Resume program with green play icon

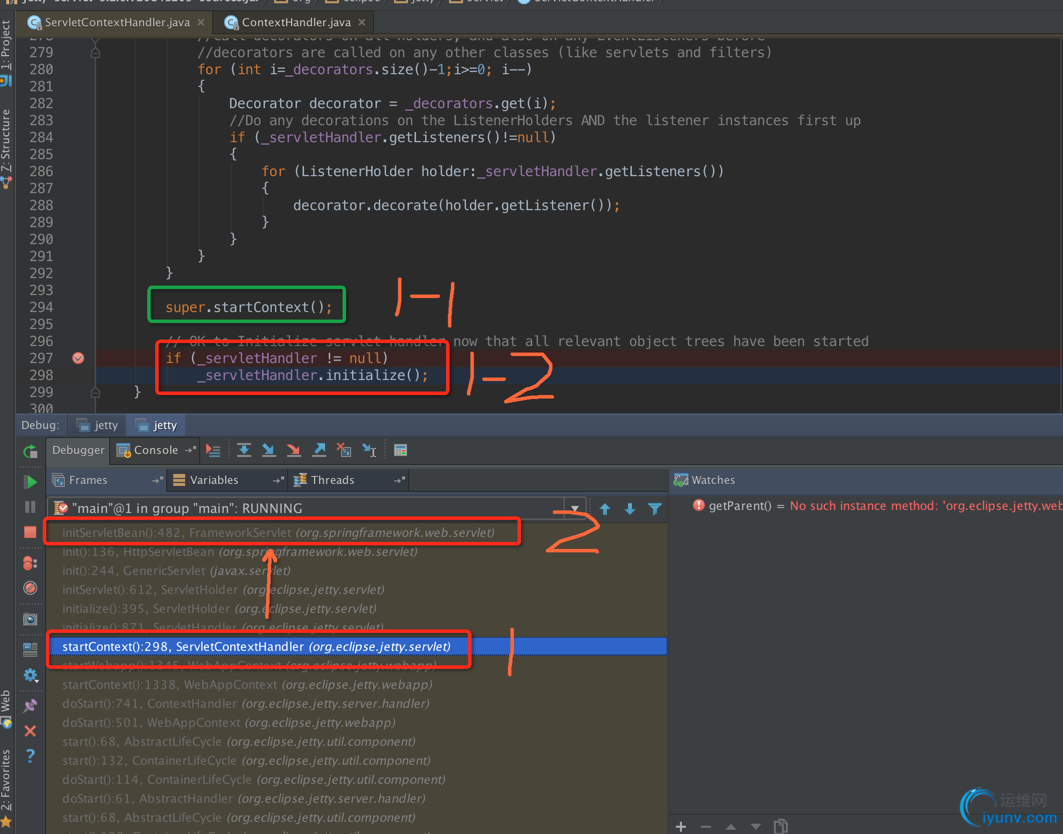[30, 481]
